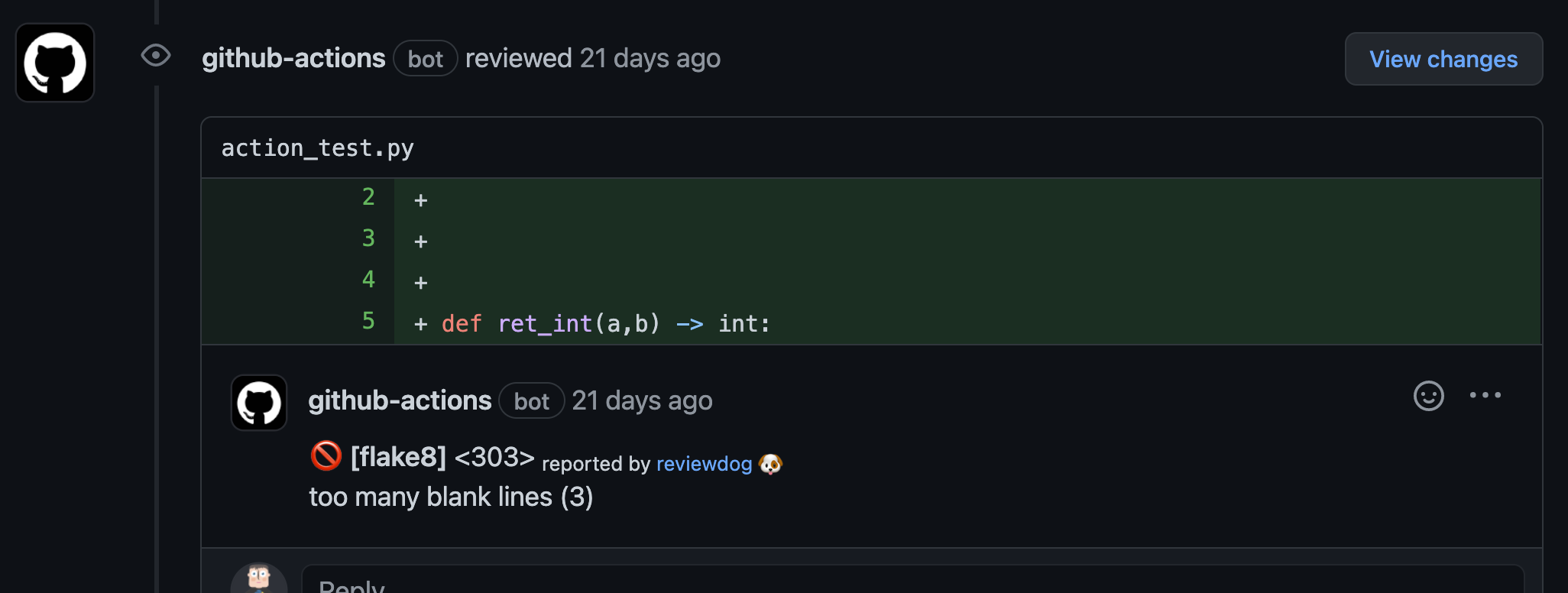Click in the Reply input field
The width and height of the screenshot is (1568, 593).
pyautogui.click(x=913, y=579)
